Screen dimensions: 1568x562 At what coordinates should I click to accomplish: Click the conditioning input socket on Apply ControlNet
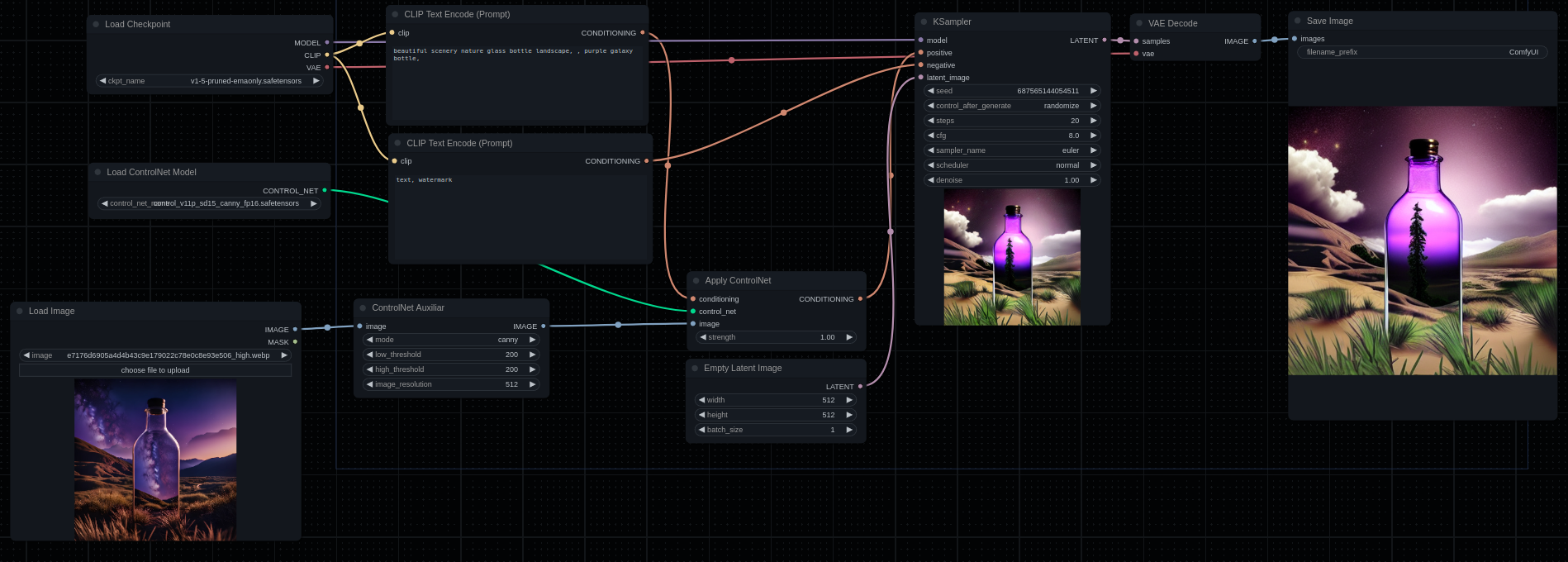[693, 299]
